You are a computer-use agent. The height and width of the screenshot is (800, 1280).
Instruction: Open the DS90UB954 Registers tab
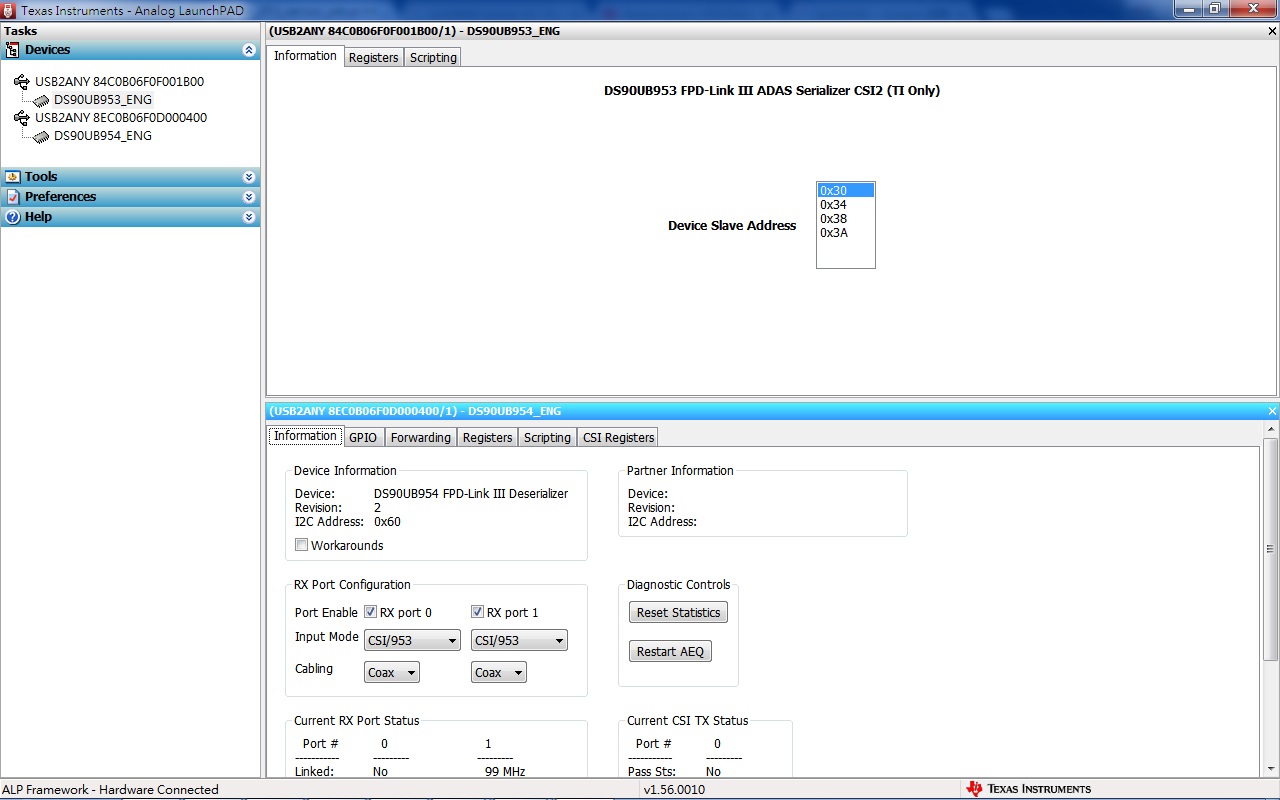[x=487, y=438]
